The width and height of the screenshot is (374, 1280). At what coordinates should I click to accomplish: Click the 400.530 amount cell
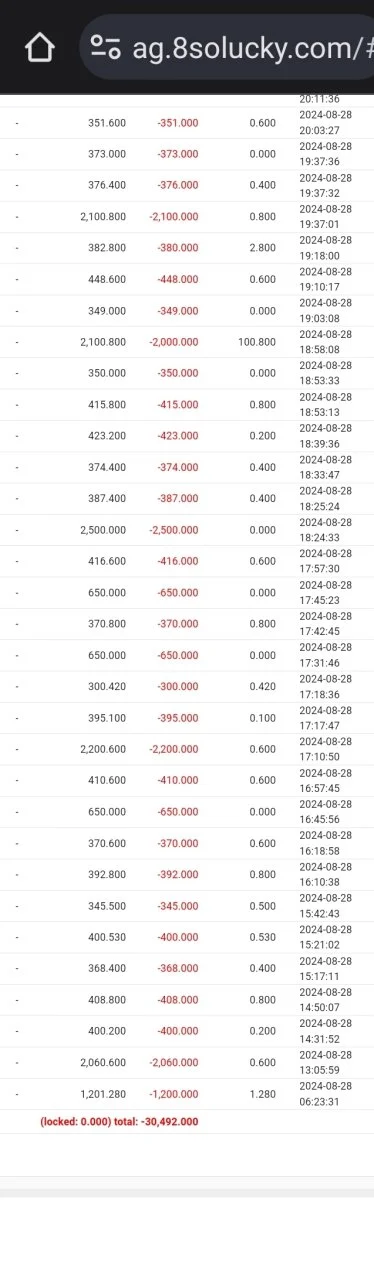pyautogui.click(x=108, y=937)
